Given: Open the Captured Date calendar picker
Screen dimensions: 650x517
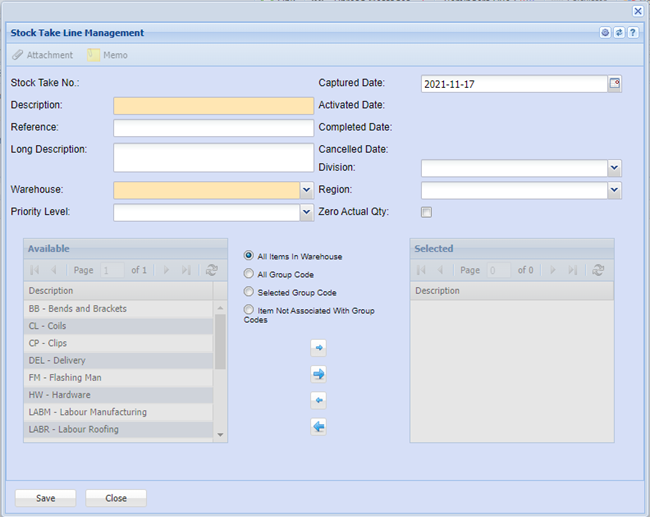Looking at the screenshot, I should pos(615,84).
